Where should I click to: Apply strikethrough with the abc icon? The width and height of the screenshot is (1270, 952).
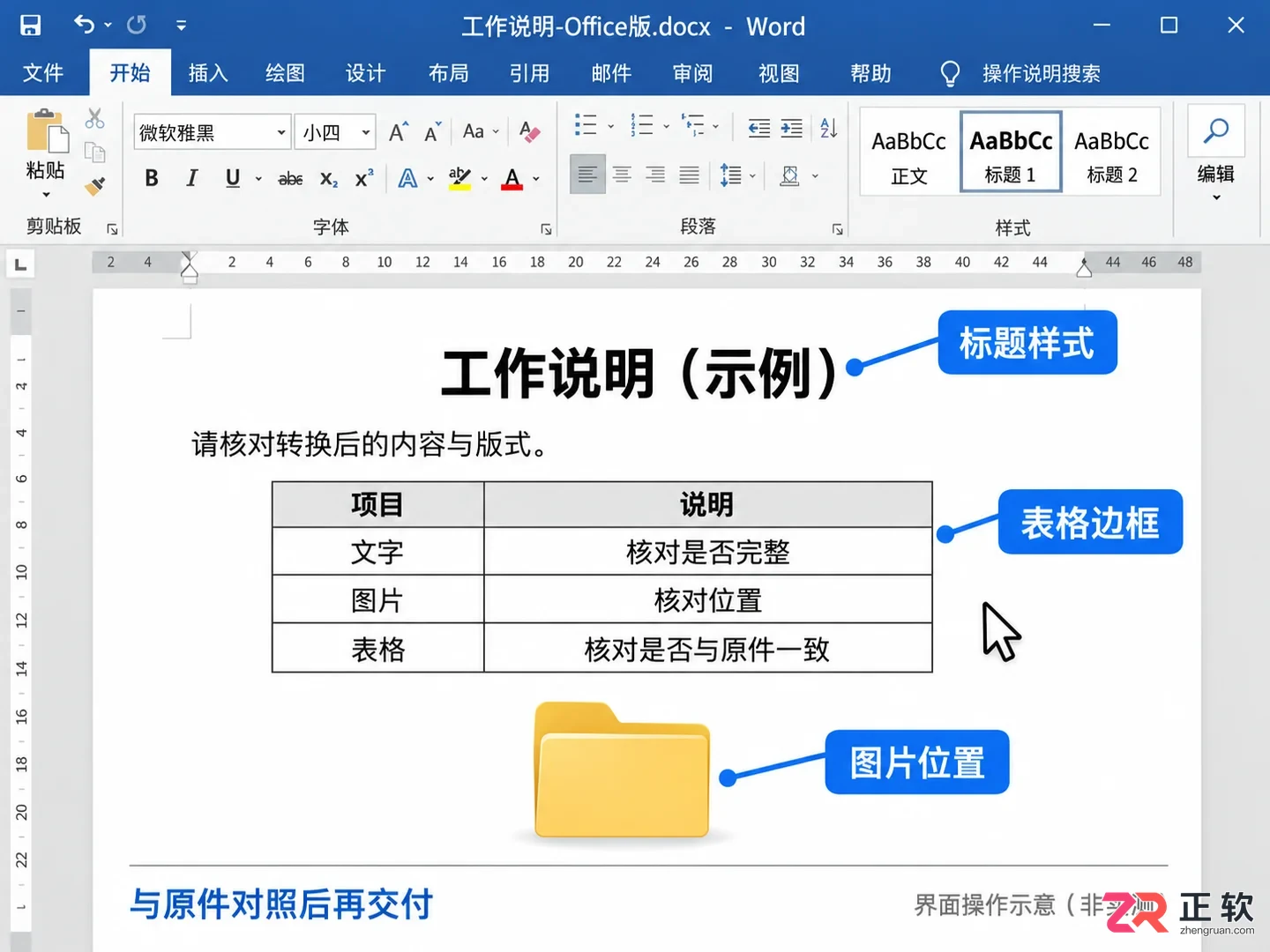point(290,179)
